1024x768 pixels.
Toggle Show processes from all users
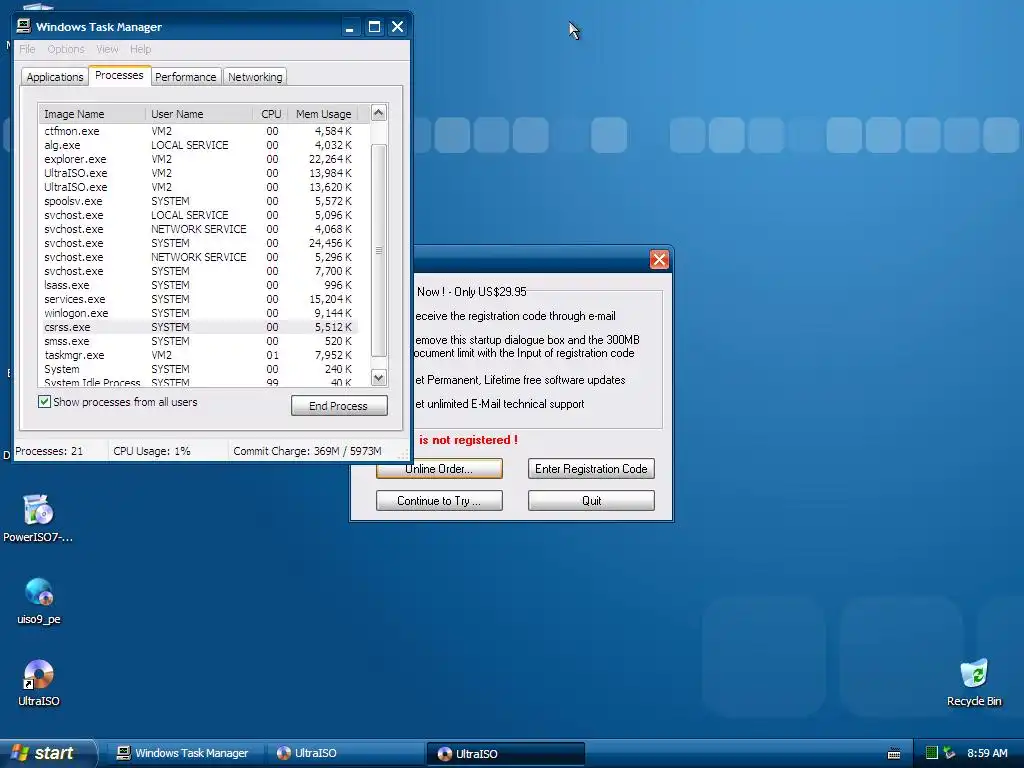point(44,402)
